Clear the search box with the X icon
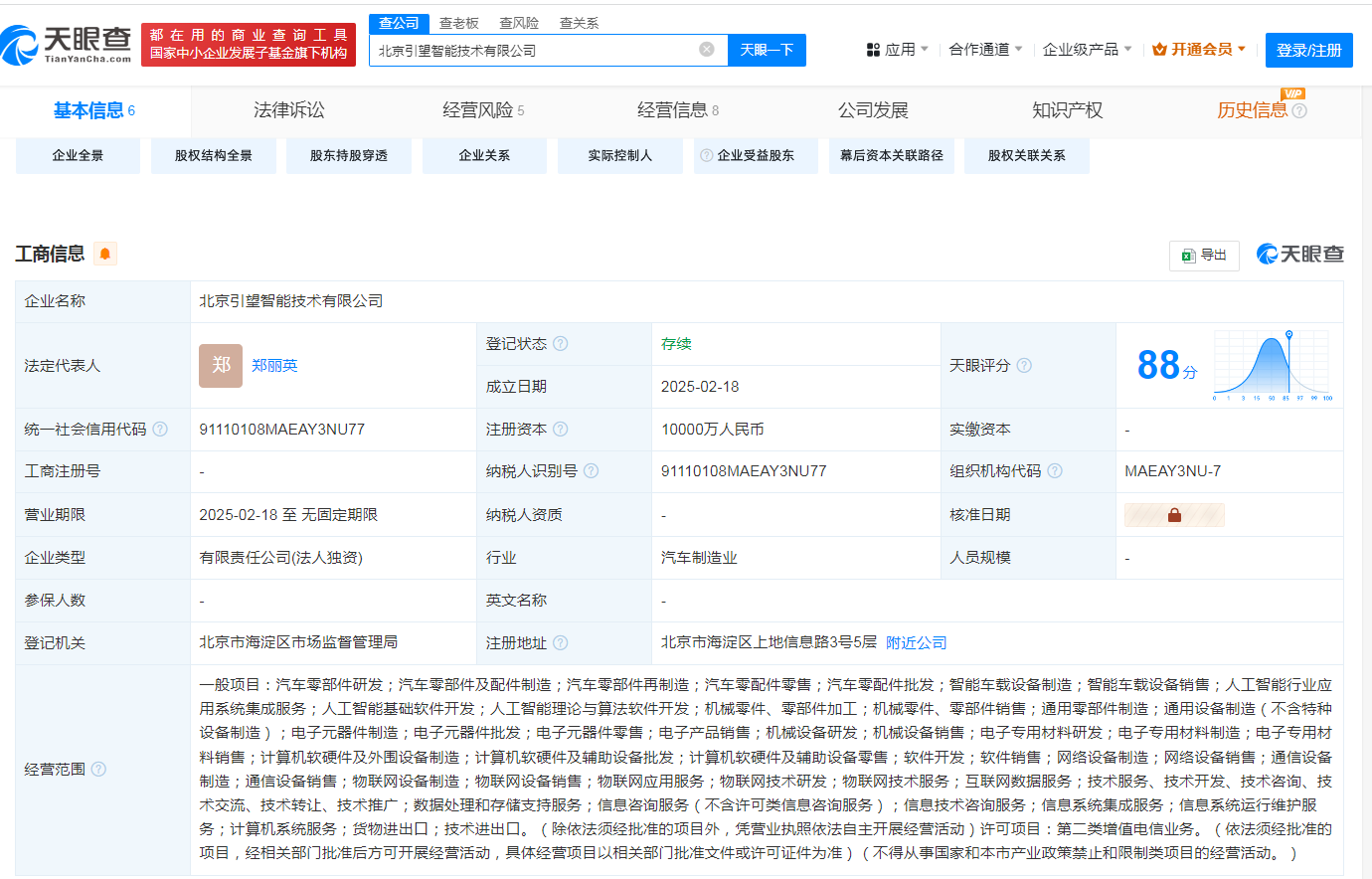The width and height of the screenshot is (1372, 879). [707, 50]
